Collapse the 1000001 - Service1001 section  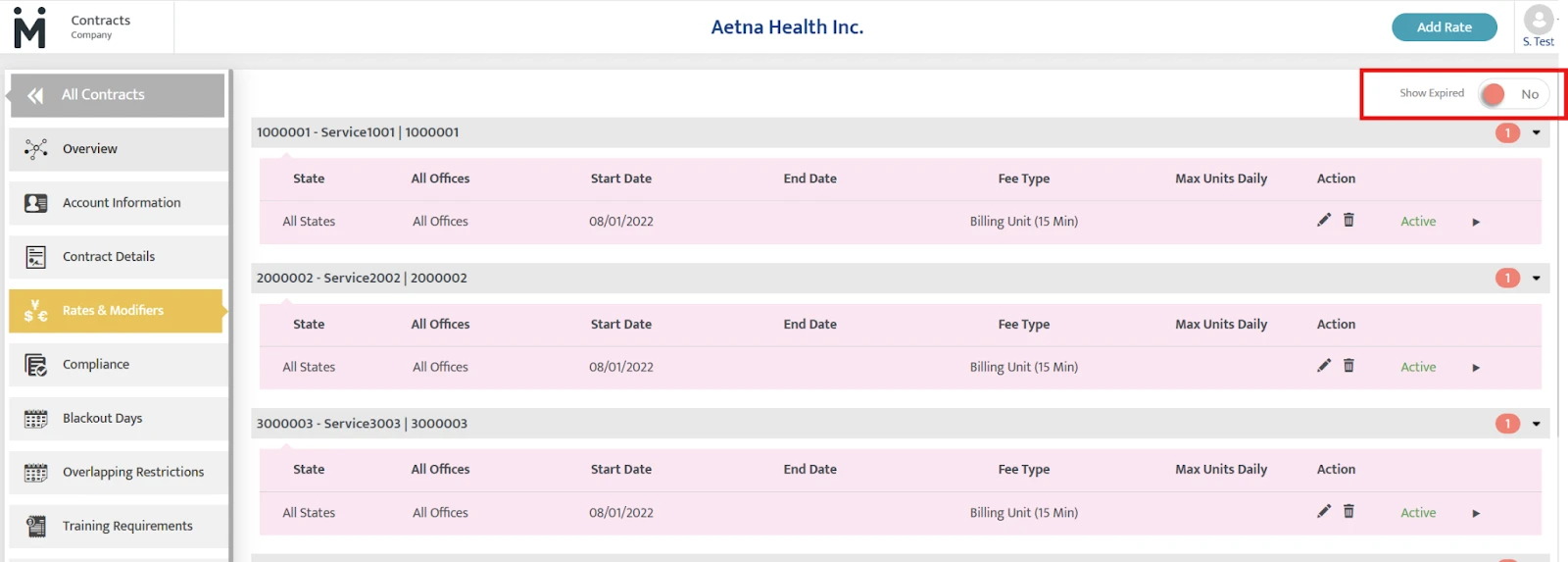point(1536,132)
